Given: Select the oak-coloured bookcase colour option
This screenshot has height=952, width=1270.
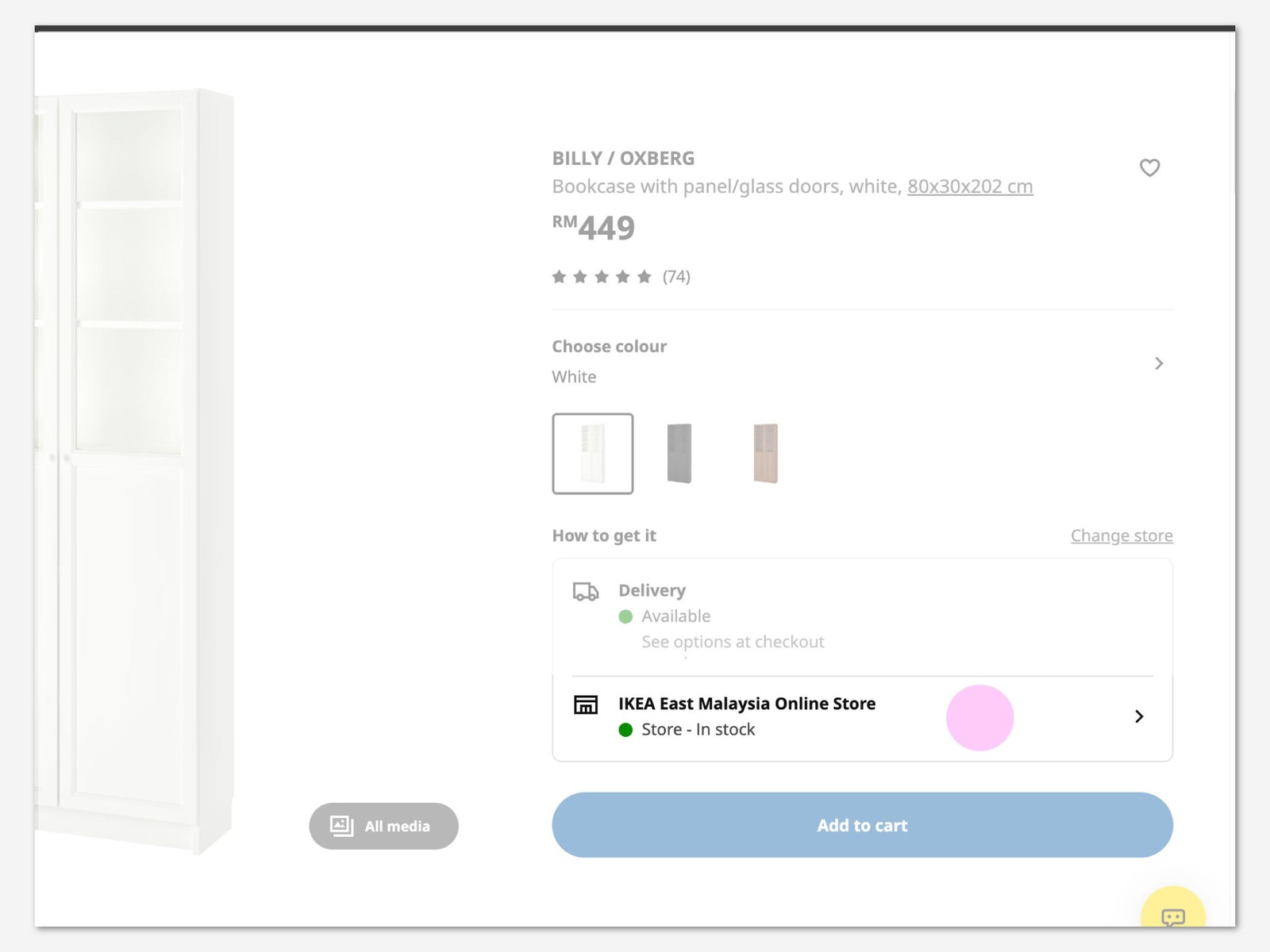Looking at the screenshot, I should point(766,454).
